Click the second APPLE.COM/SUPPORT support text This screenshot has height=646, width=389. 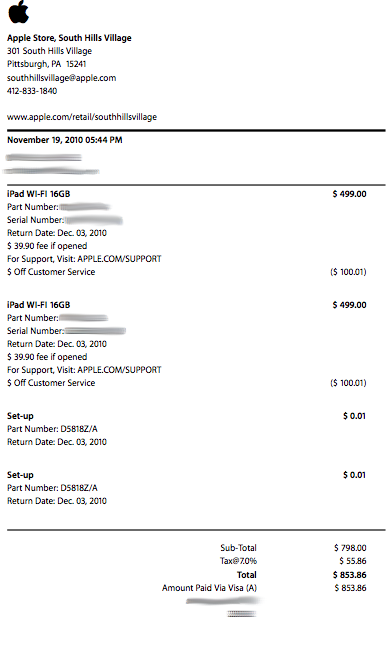tap(120, 370)
